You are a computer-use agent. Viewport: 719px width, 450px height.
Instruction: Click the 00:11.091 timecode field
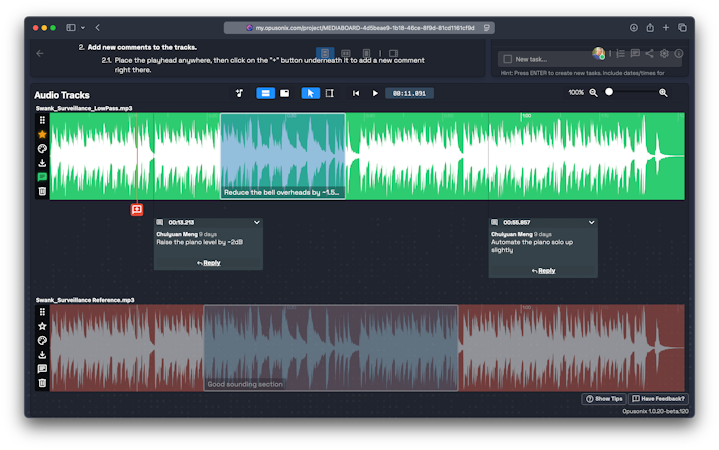[x=409, y=93]
